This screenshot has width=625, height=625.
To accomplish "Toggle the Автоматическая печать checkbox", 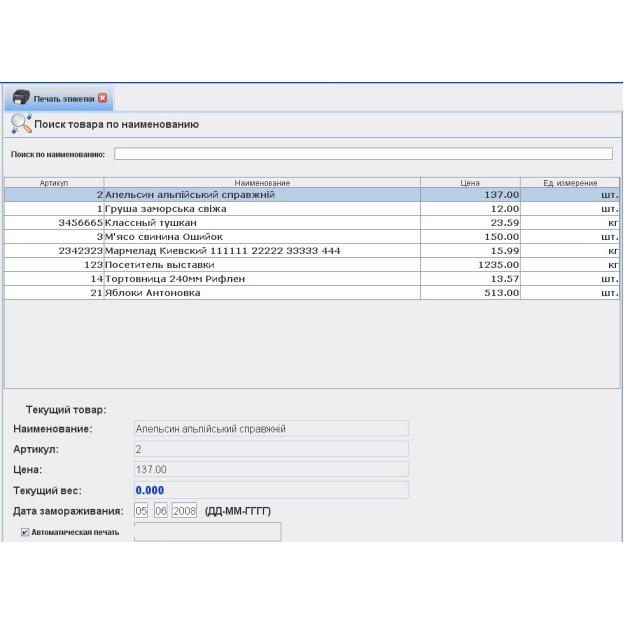I will point(25,532).
